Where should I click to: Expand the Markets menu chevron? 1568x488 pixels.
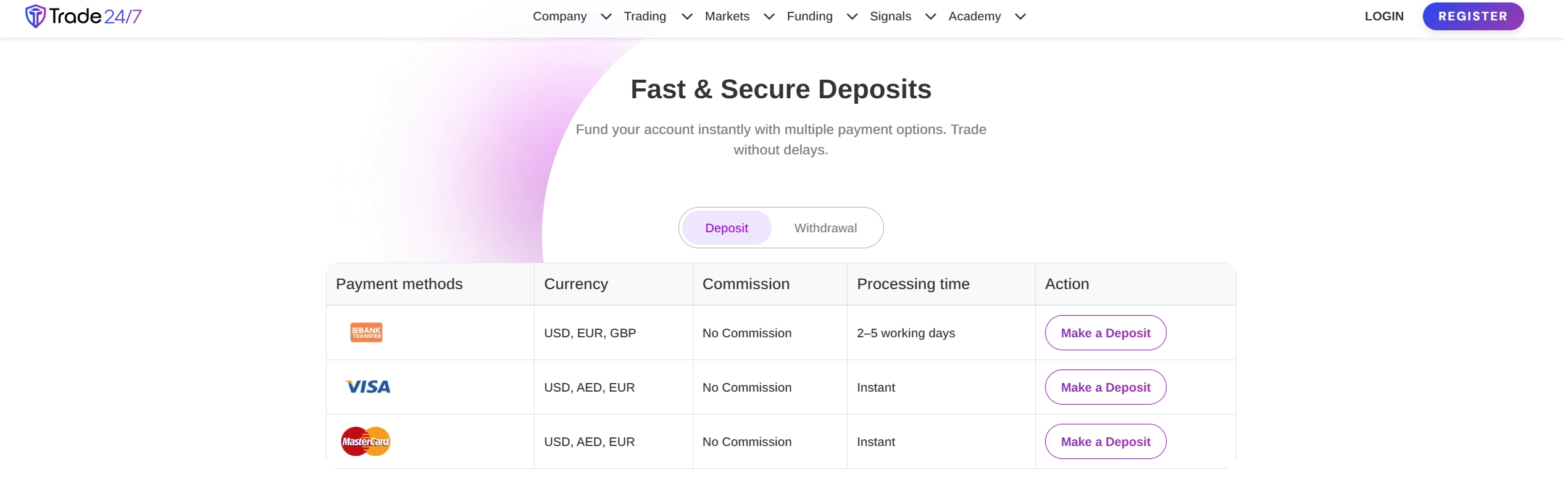pyautogui.click(x=769, y=17)
